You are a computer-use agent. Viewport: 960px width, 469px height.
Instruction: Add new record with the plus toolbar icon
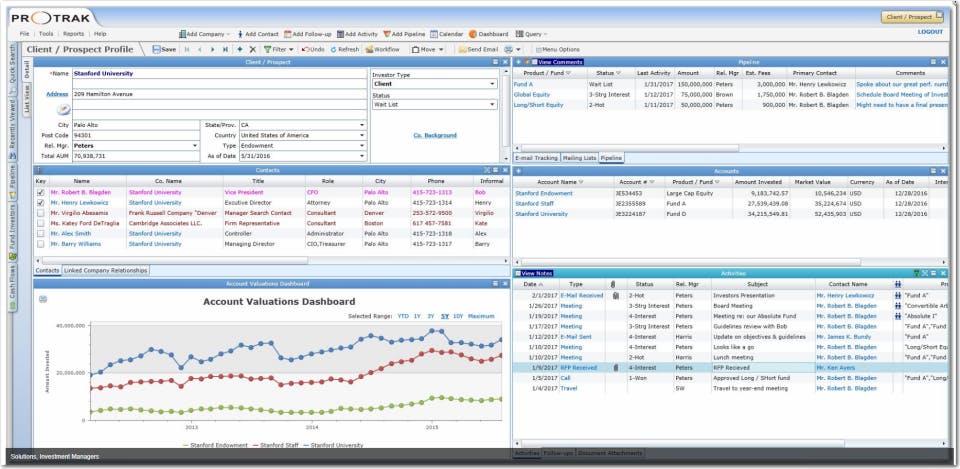(x=239, y=50)
